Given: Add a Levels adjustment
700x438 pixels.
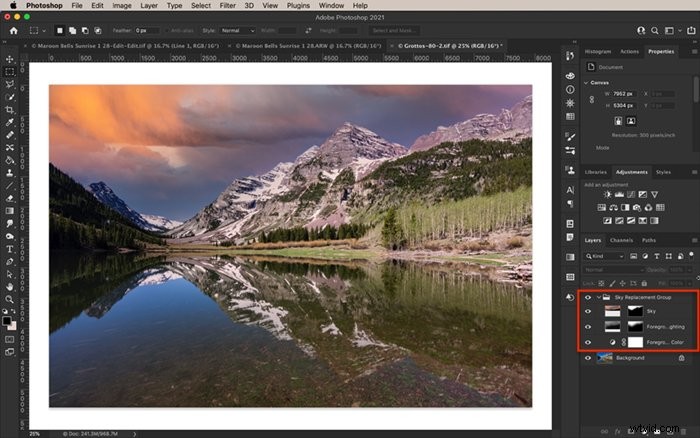Looking at the screenshot, I should (x=619, y=194).
